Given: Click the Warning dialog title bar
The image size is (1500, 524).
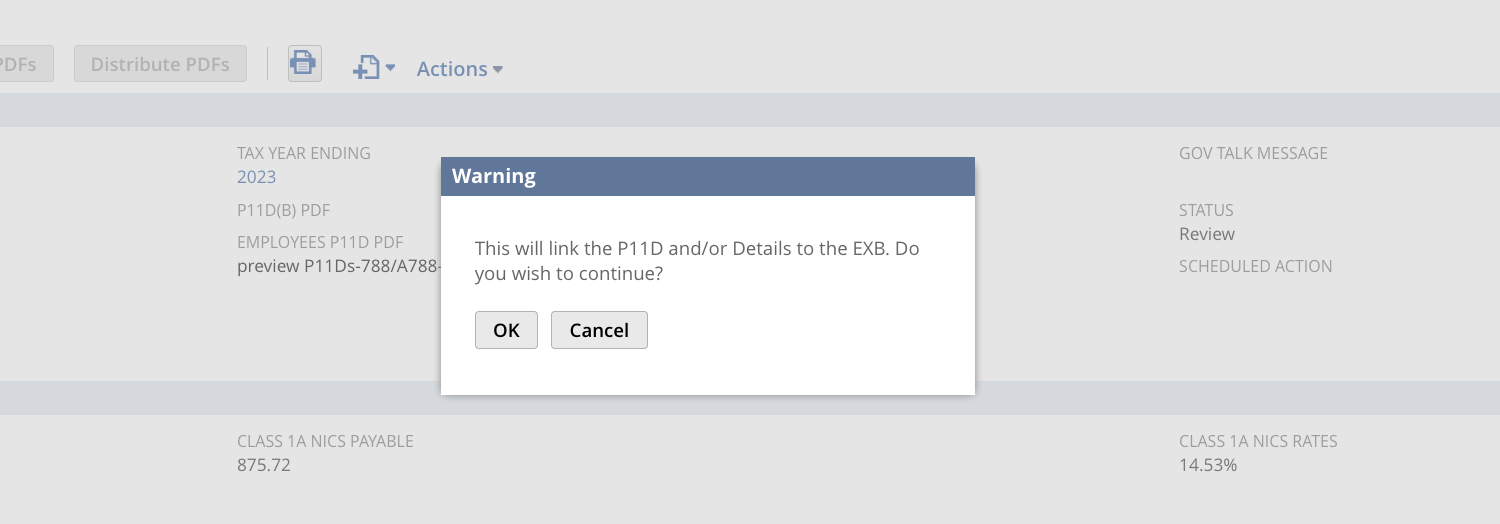Looking at the screenshot, I should tap(708, 176).
